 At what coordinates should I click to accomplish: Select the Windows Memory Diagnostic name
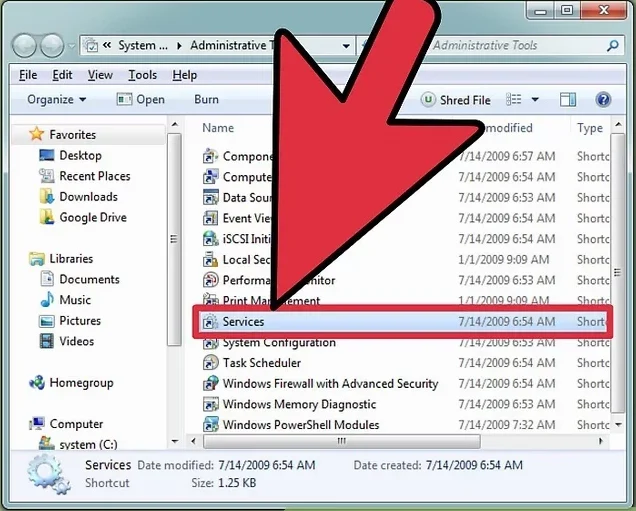[x=299, y=404]
